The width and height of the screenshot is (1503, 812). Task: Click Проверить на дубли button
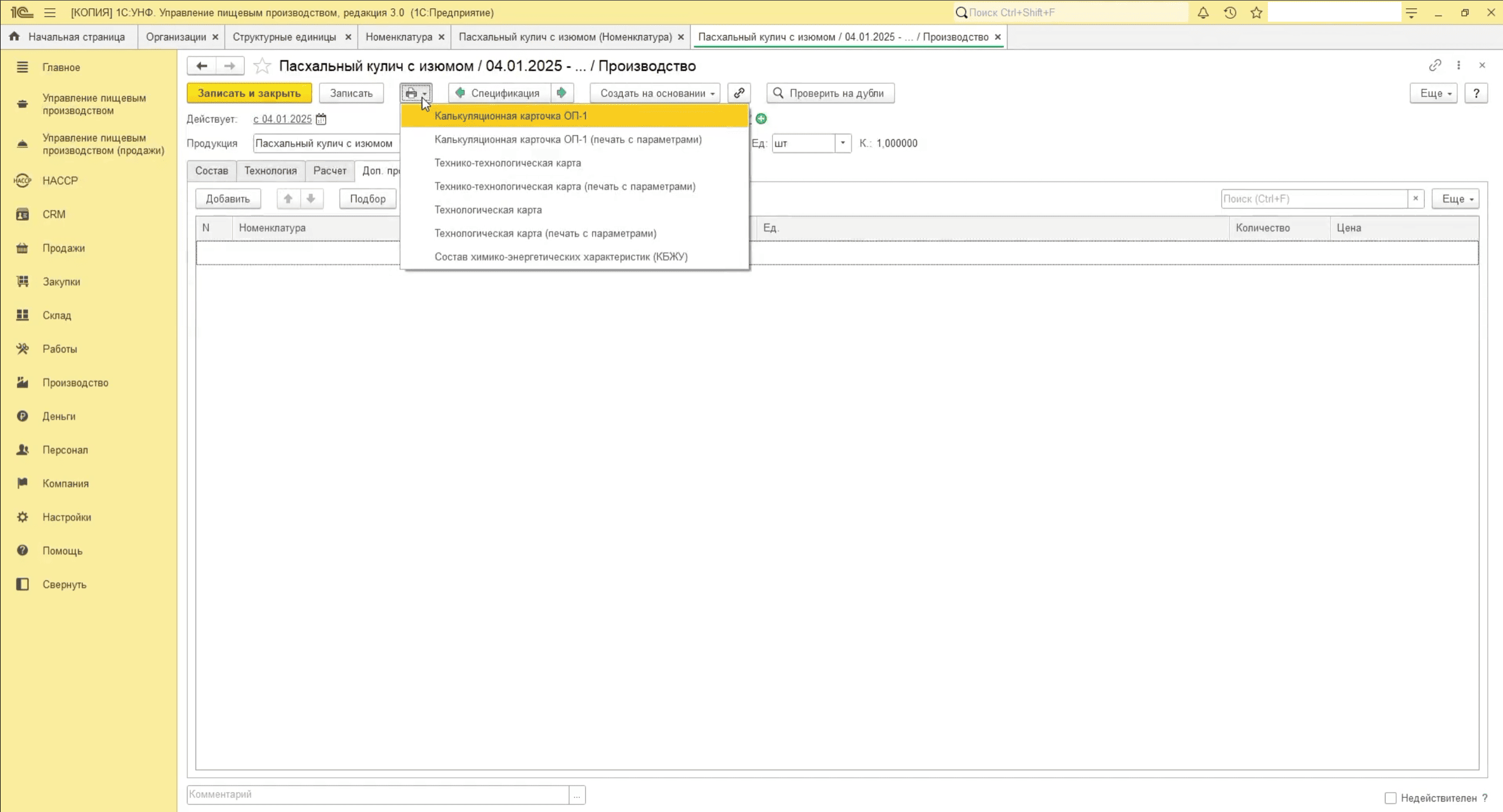tap(830, 93)
